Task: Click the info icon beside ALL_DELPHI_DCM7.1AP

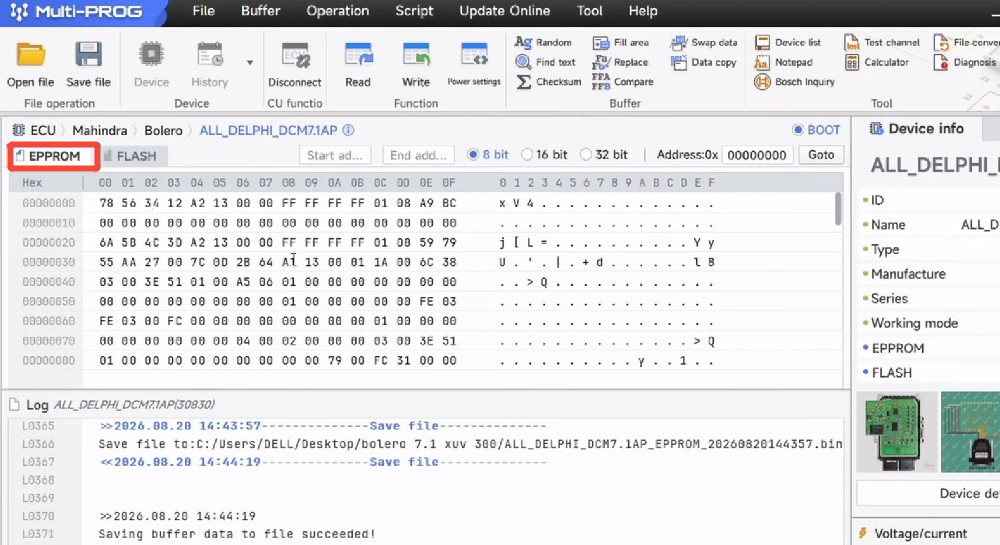Action: [348, 130]
